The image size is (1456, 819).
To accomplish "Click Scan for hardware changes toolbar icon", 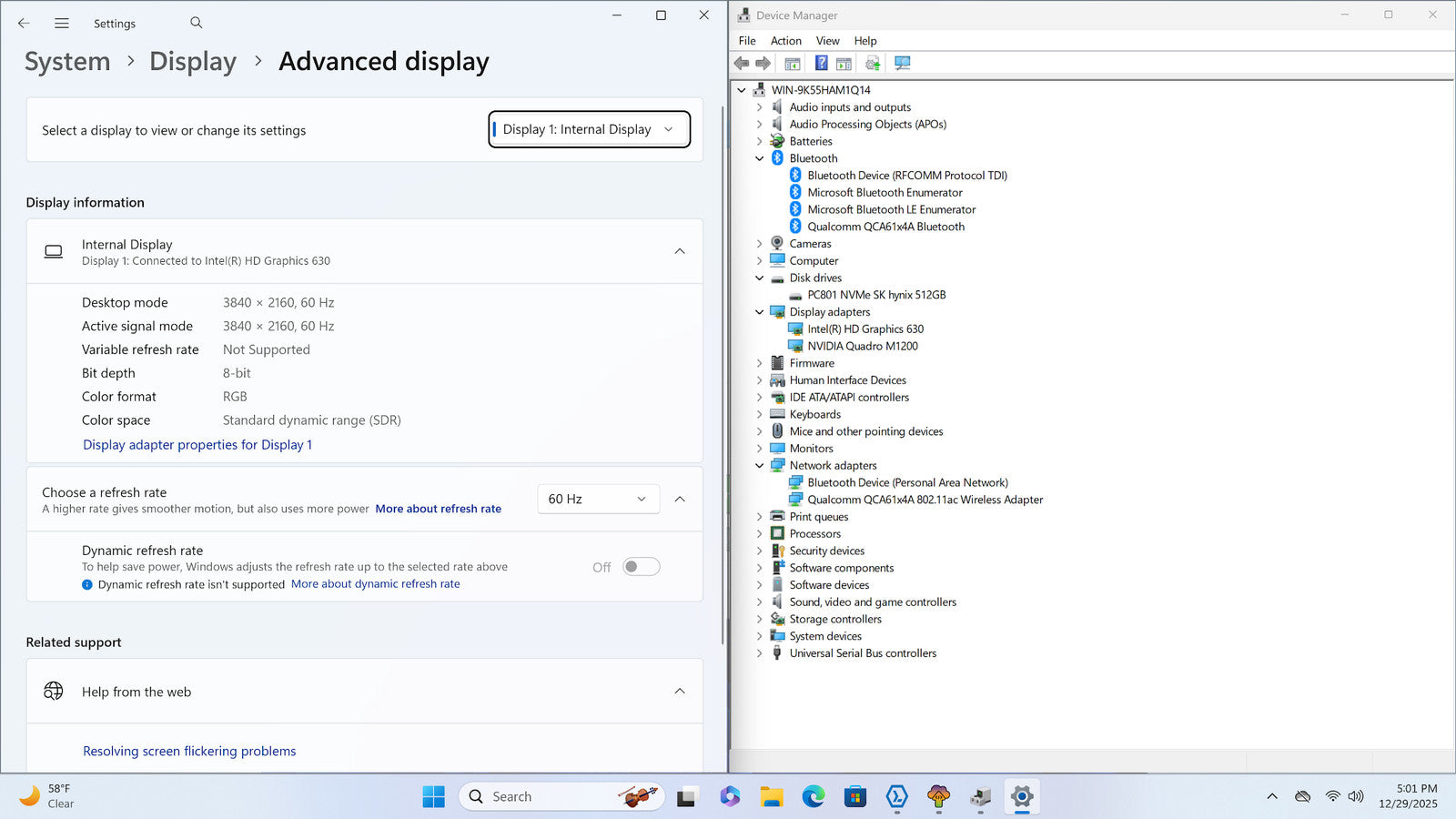I will tap(902, 63).
